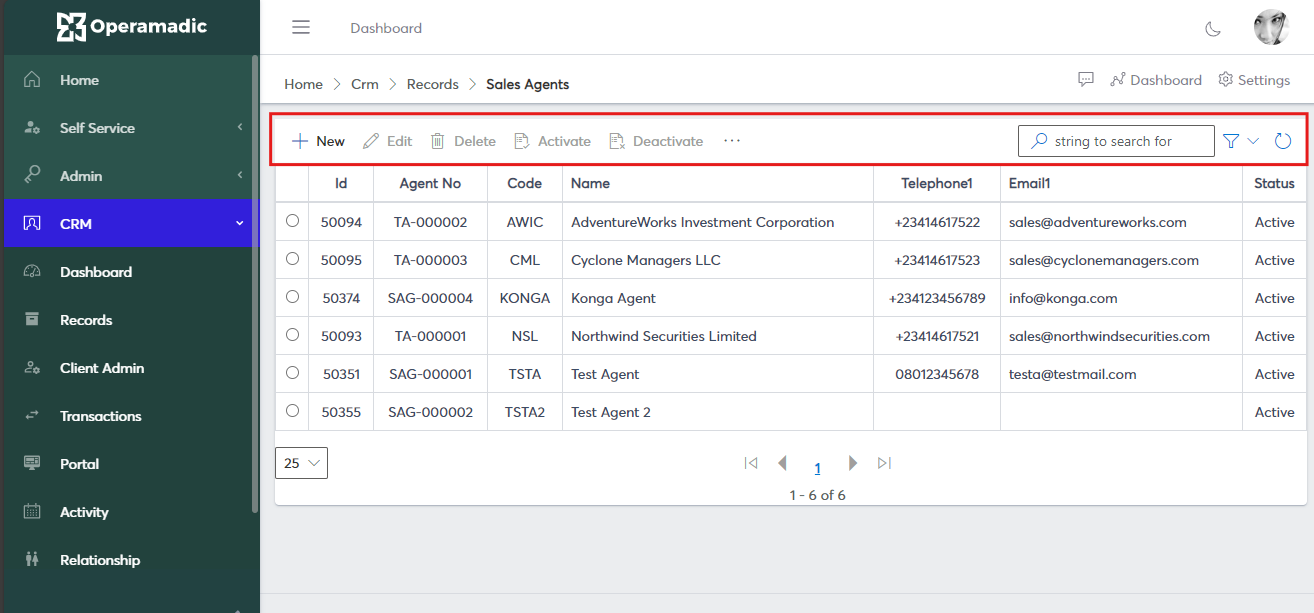
Task: Go to previous page arrow
Action: coord(782,463)
